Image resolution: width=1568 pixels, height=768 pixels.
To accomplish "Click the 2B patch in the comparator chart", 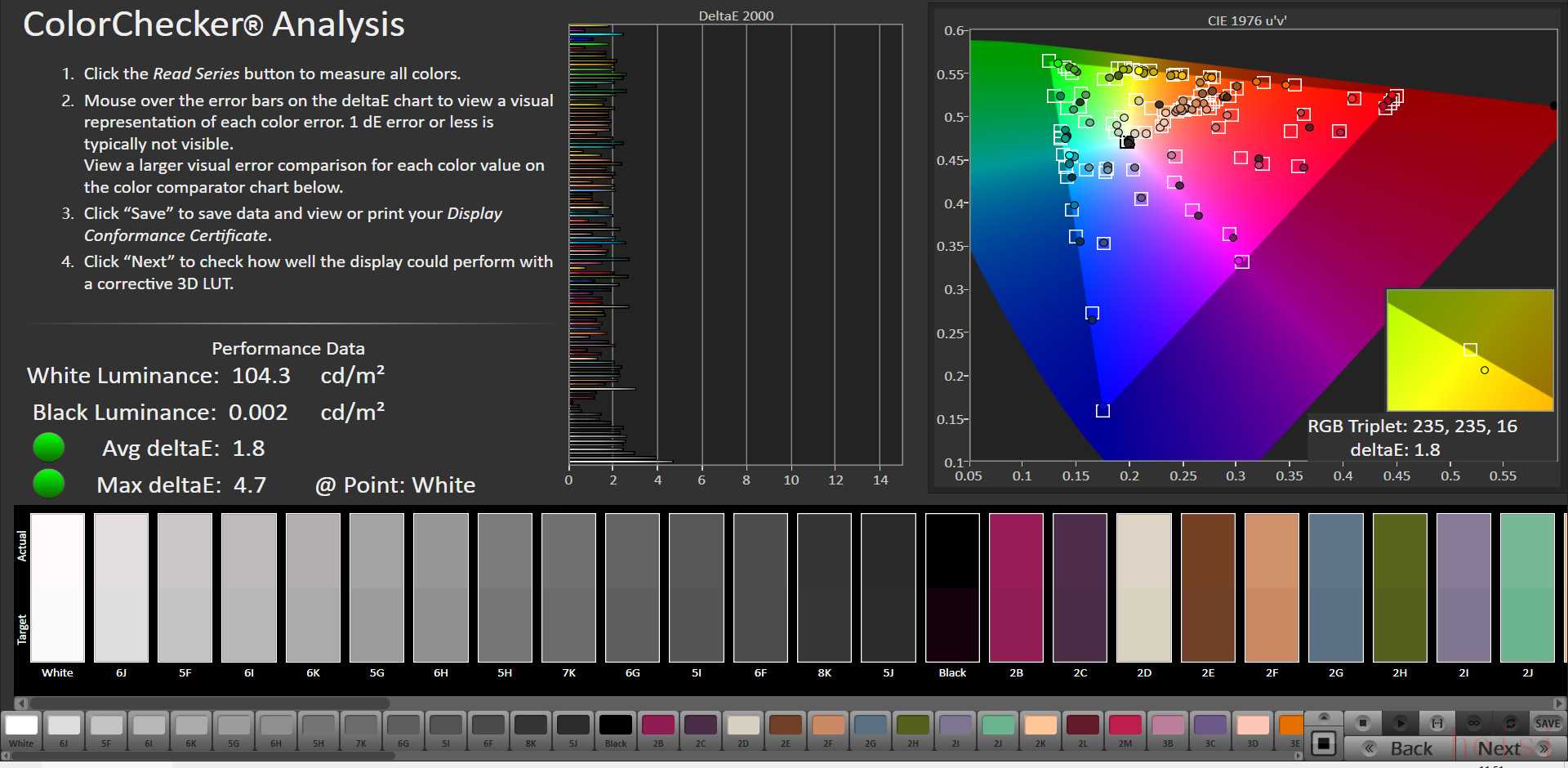I will (1016, 587).
